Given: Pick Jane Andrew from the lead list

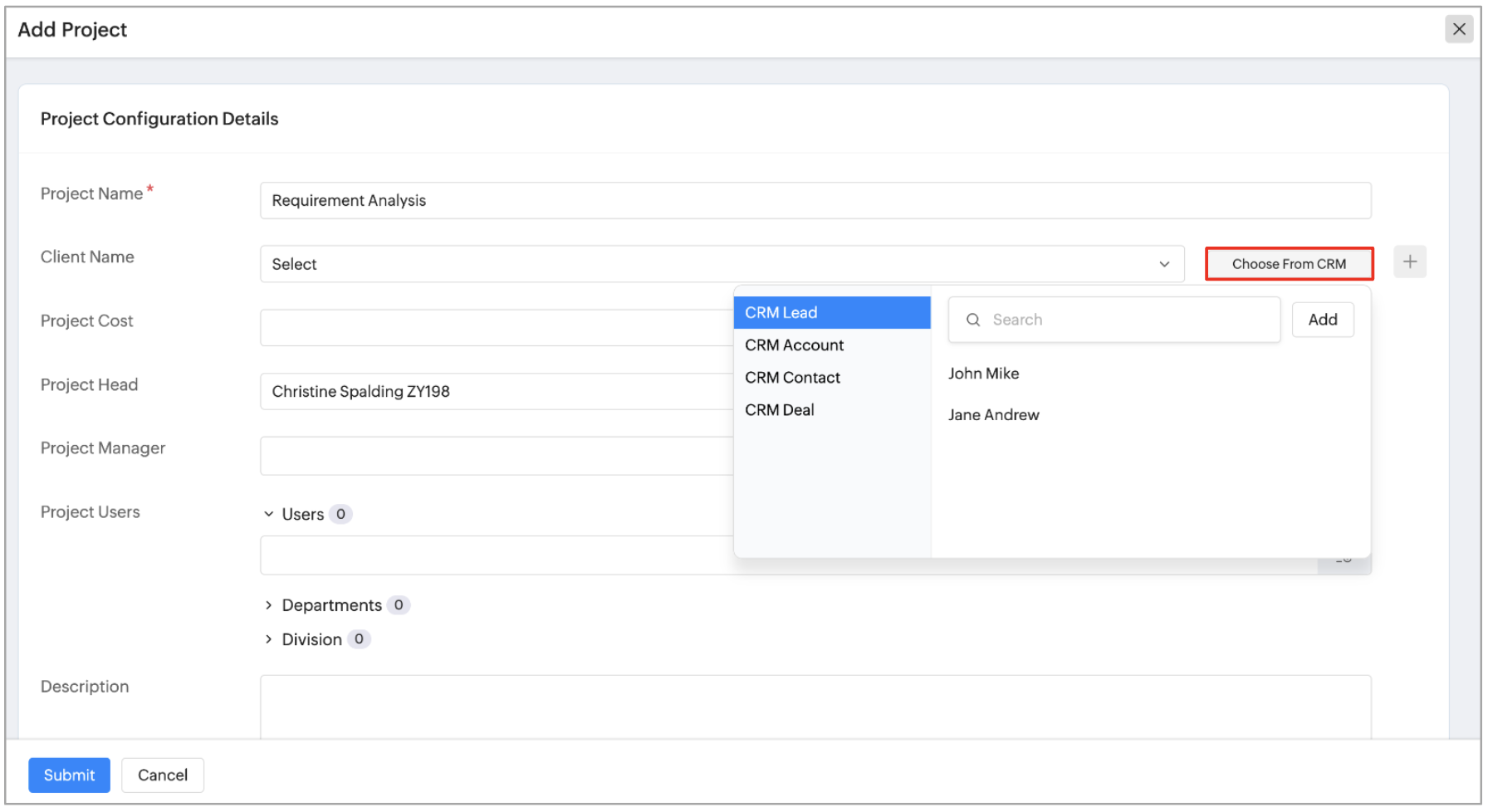Looking at the screenshot, I should tap(994, 415).
